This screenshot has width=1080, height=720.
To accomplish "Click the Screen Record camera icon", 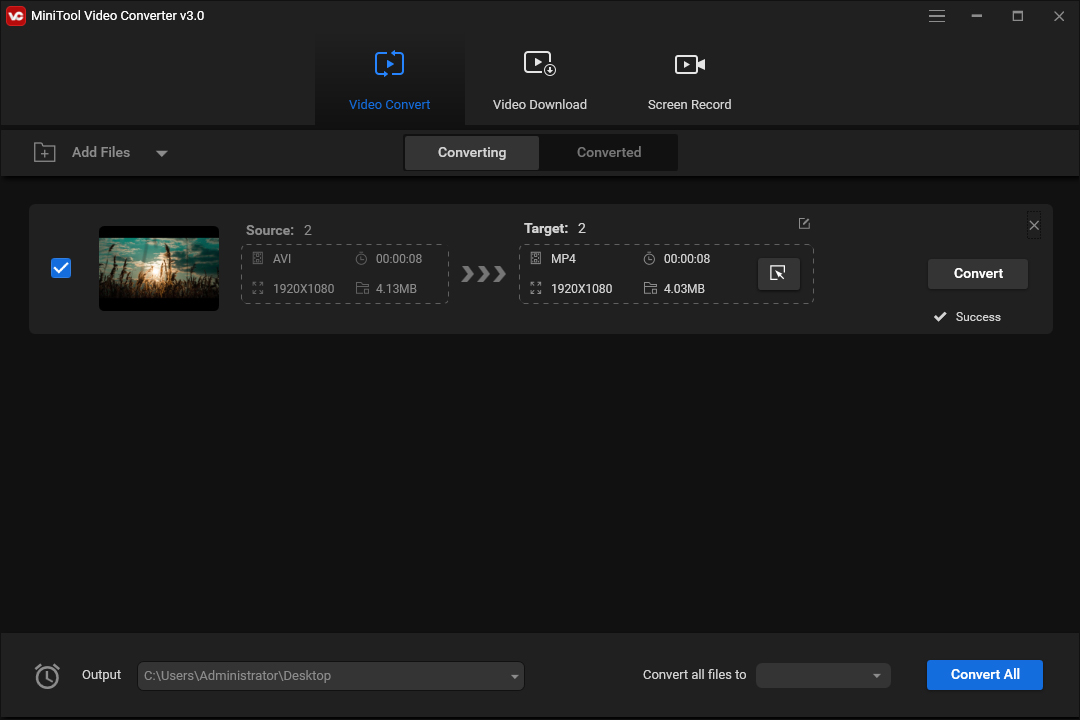I will [689, 64].
